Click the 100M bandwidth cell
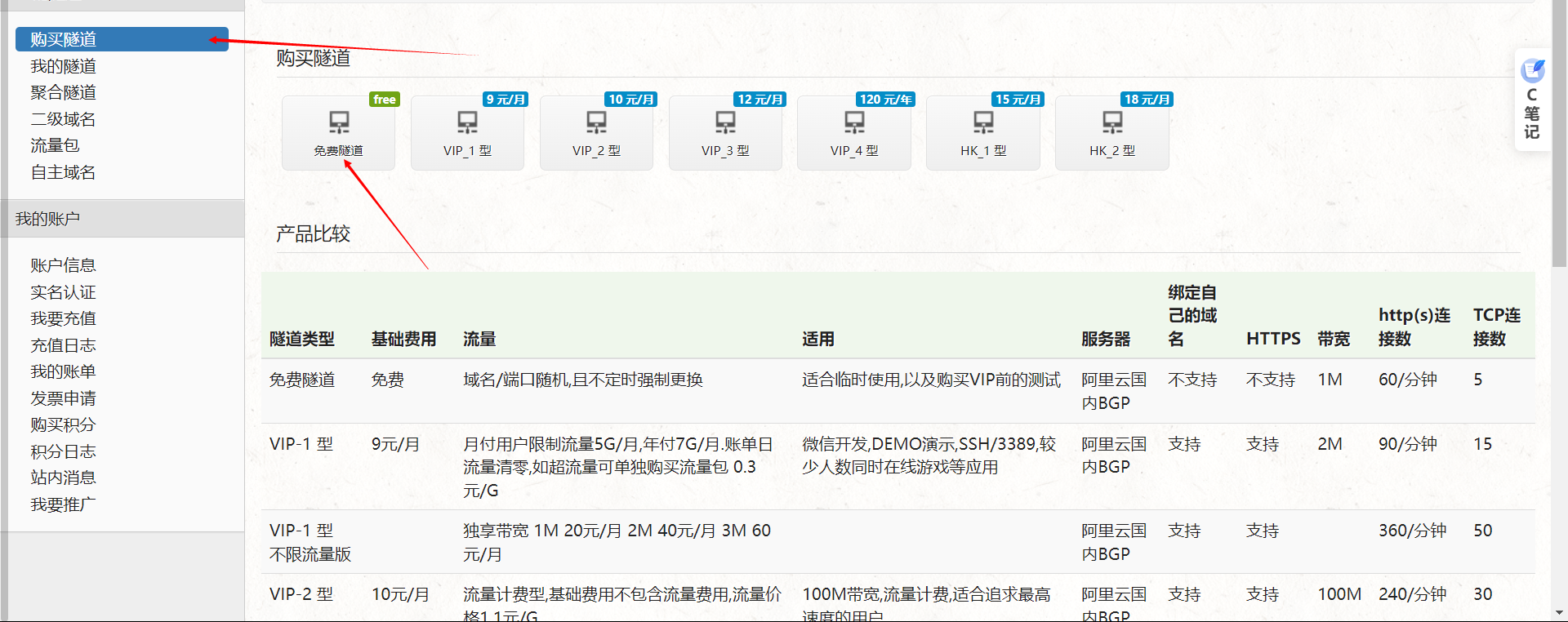 (1339, 594)
